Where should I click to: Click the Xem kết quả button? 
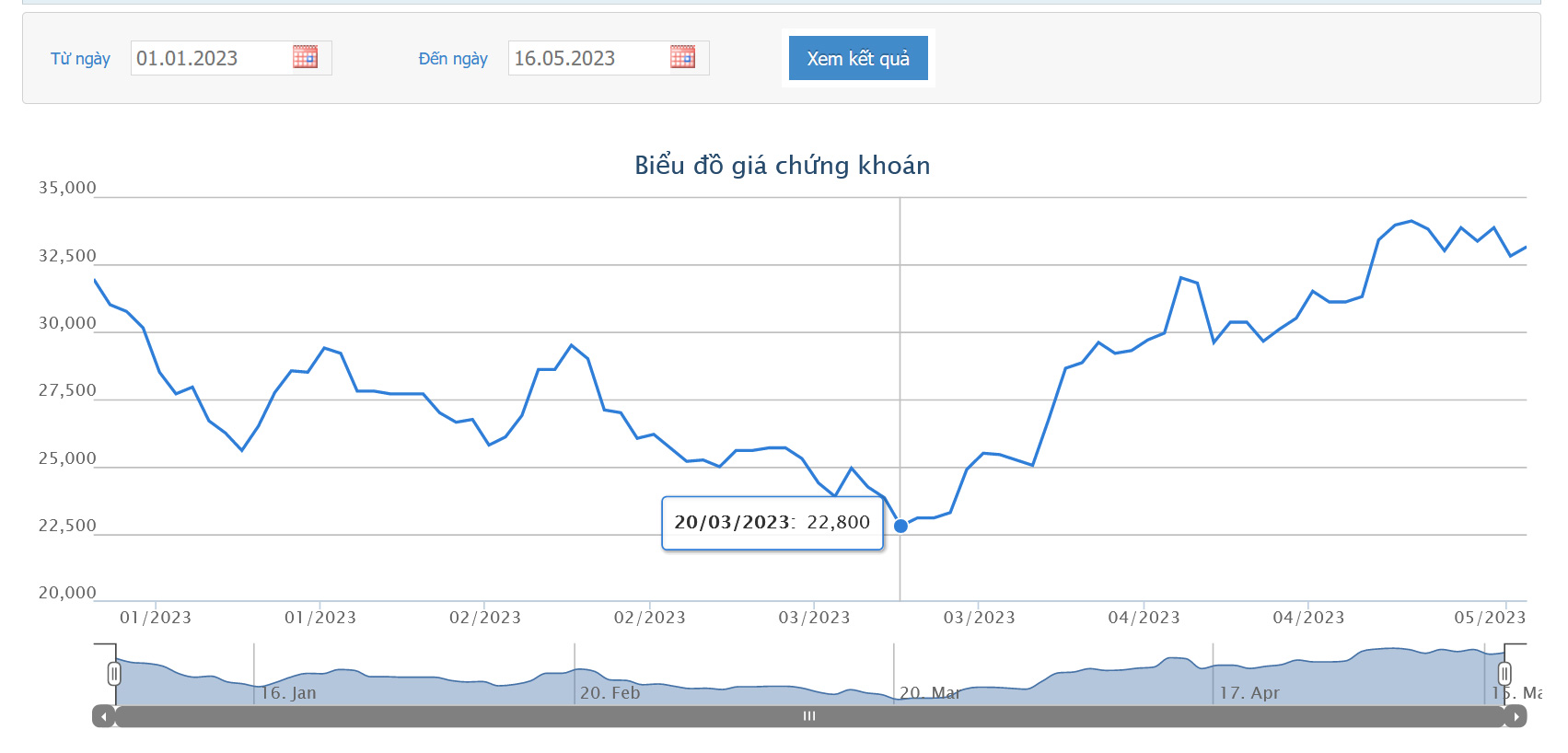(x=858, y=58)
